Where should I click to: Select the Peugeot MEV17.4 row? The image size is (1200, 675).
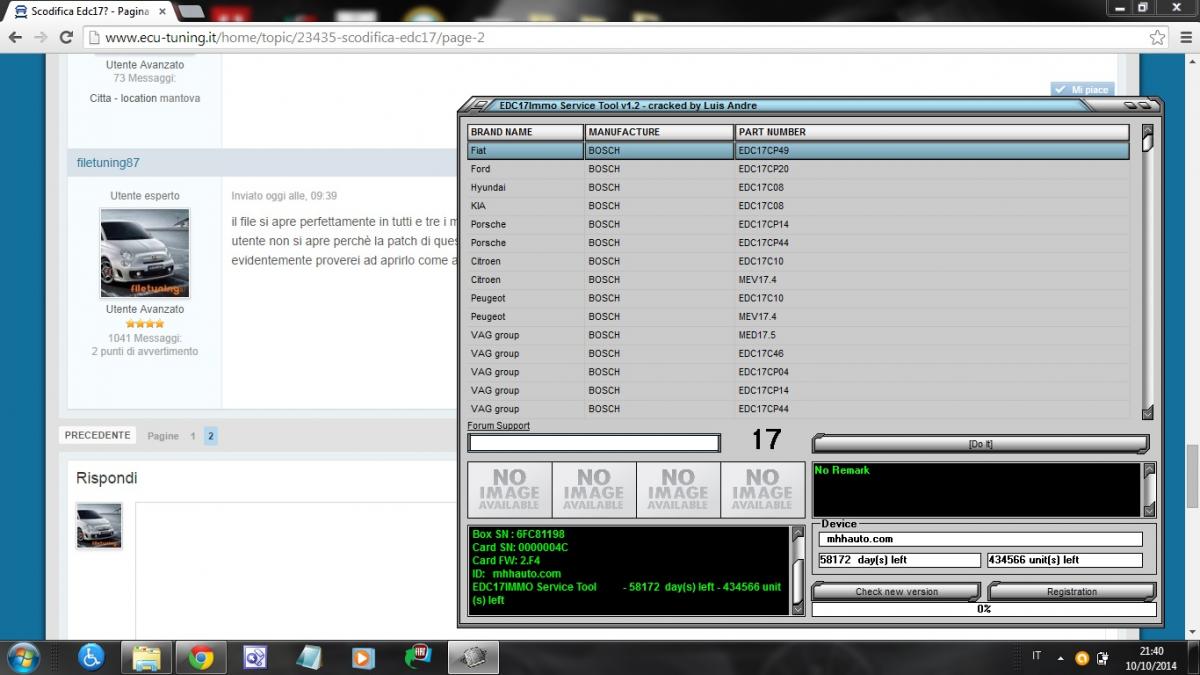(x=798, y=317)
